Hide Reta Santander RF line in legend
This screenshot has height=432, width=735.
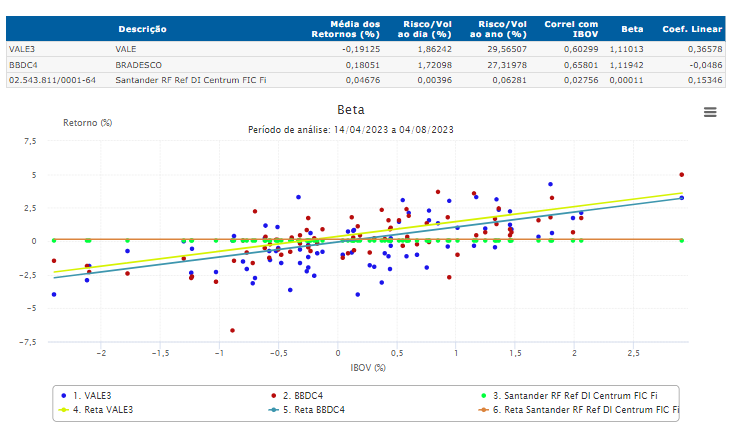(580, 410)
